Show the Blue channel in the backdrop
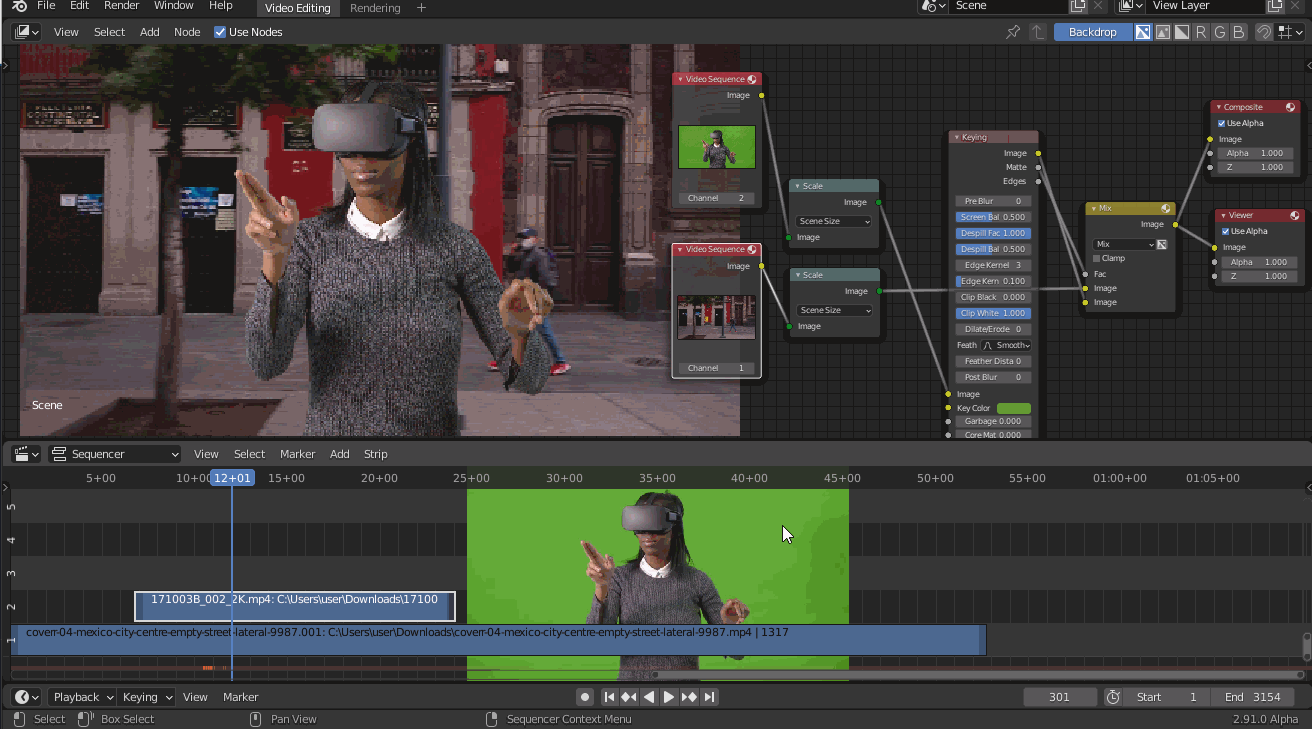This screenshot has height=729, width=1312. coord(1239,32)
